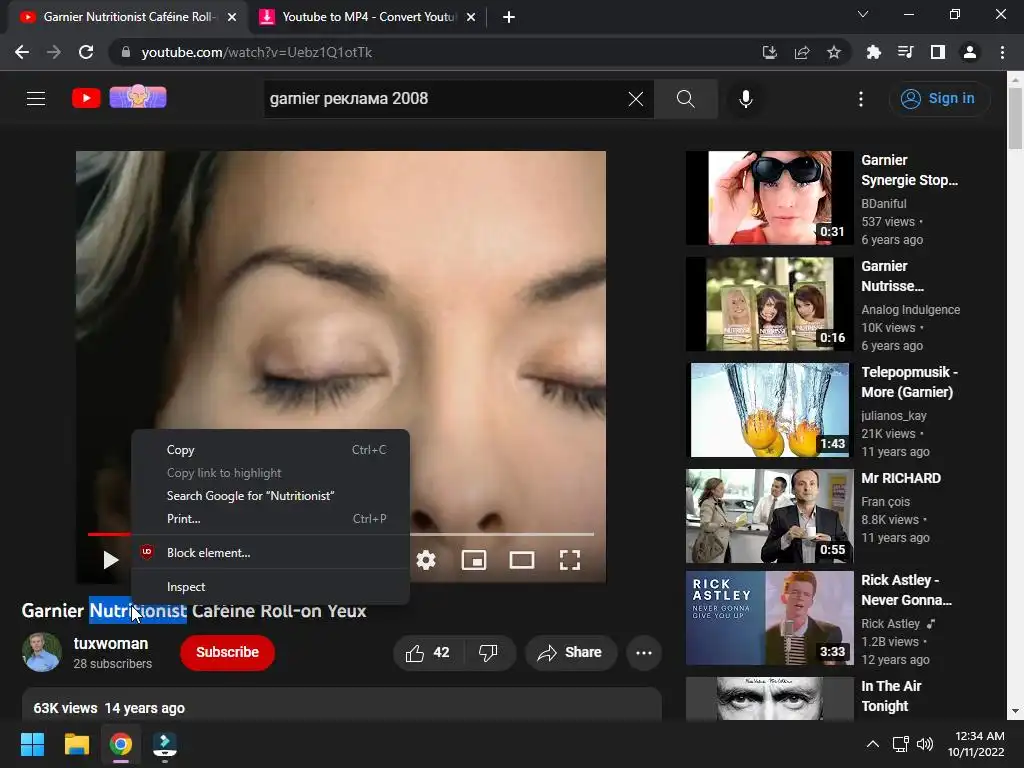Like the video (42 likes)
This screenshot has height=768, width=1024.
click(428, 652)
